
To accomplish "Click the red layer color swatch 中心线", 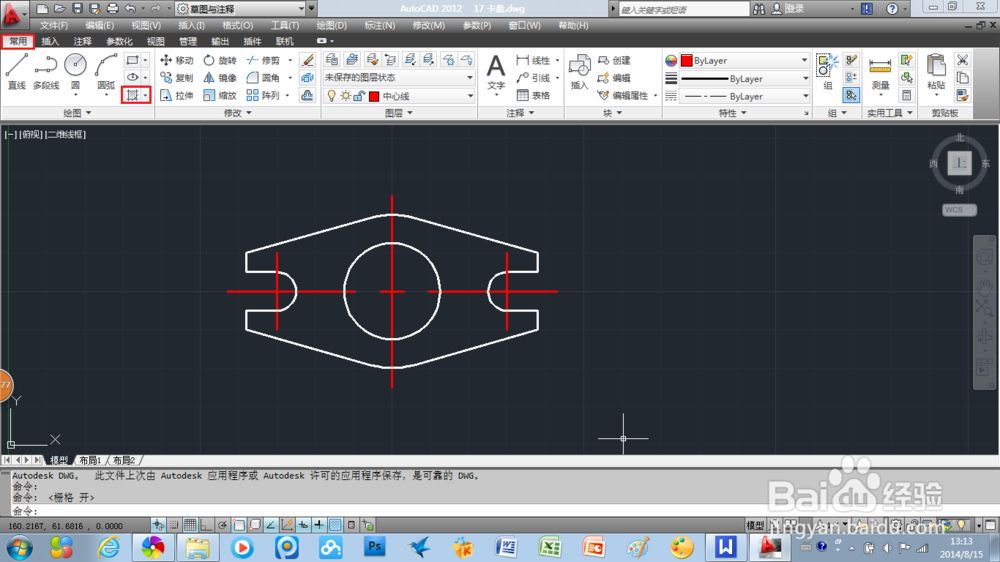I will [x=374, y=96].
